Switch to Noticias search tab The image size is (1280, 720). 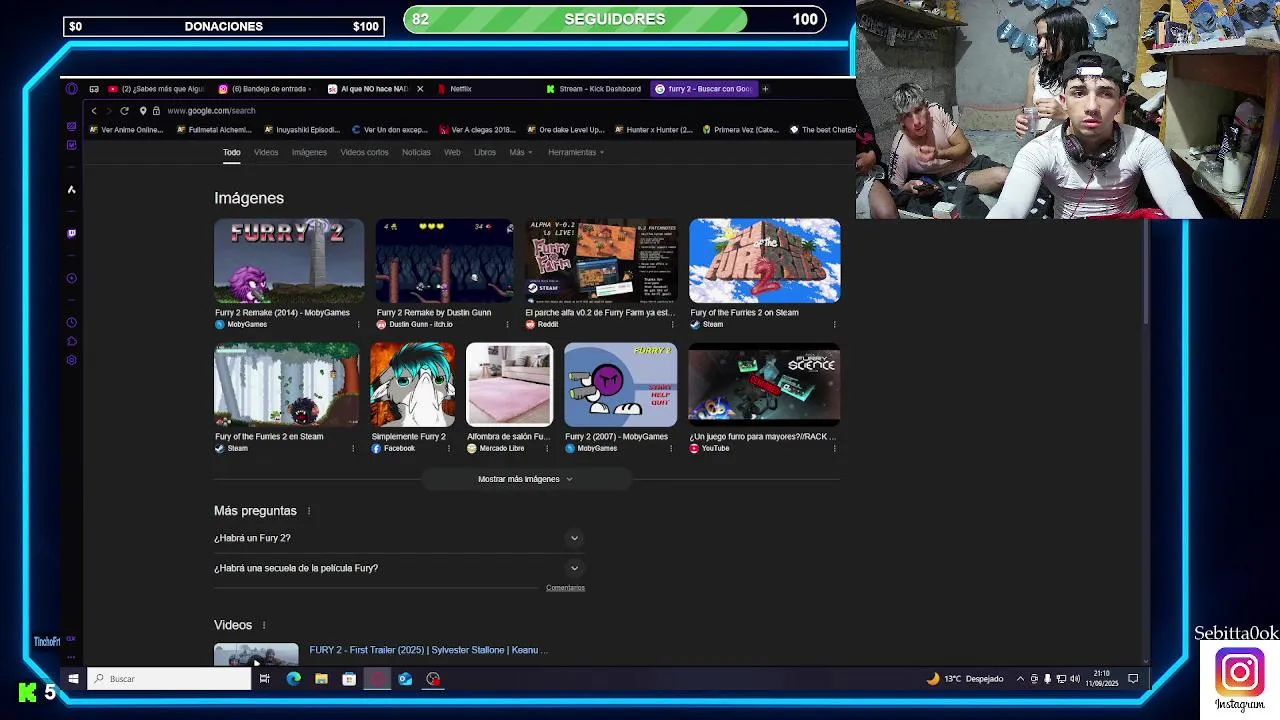(x=416, y=152)
